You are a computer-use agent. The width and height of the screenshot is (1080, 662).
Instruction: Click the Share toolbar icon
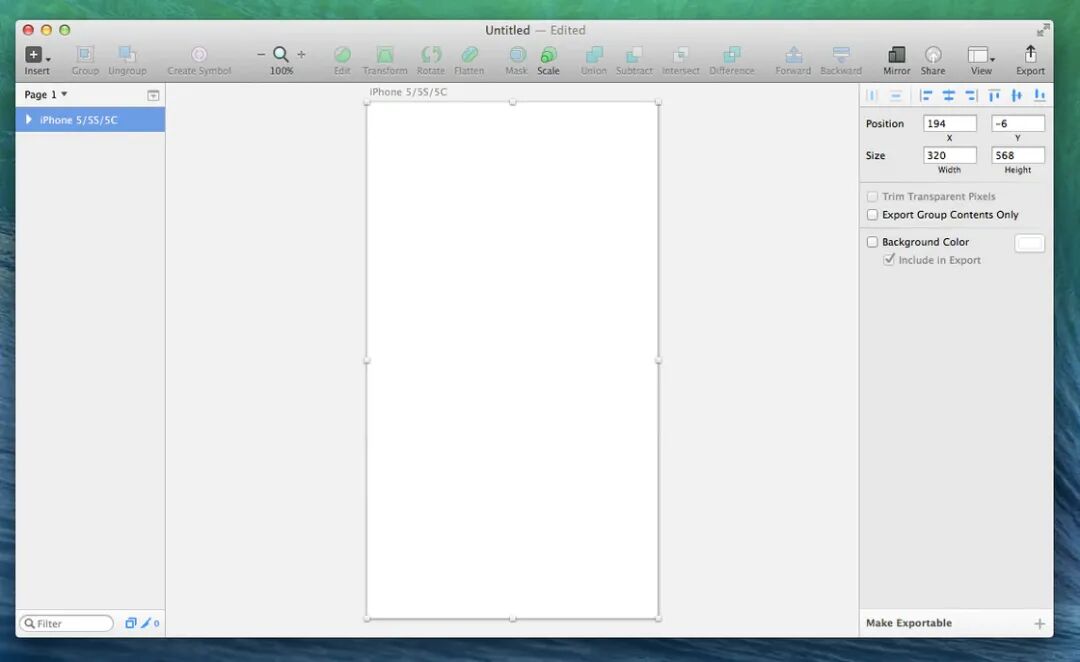point(933,54)
